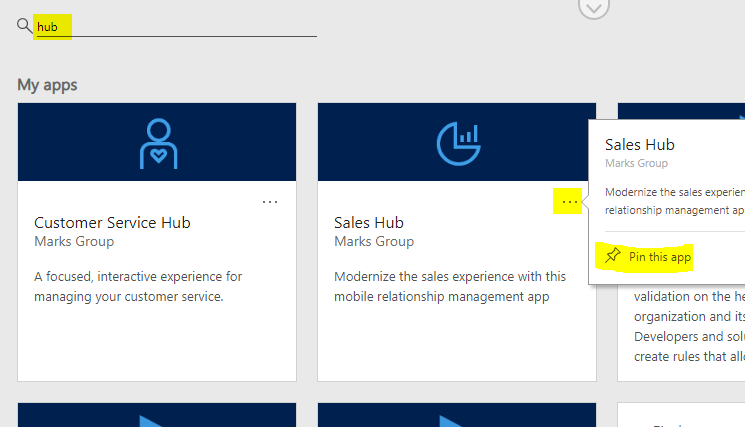Click the second-row left app play icon
The width and height of the screenshot is (745, 427).
coord(151,421)
